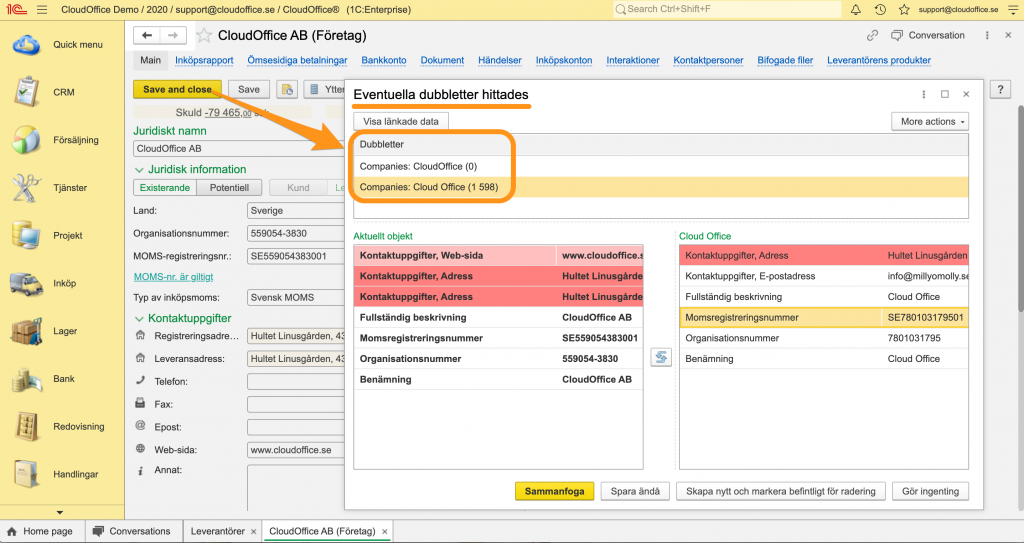Open the Kontaktpersoner tab
Viewport: 1024px width, 543px height.
709,60
